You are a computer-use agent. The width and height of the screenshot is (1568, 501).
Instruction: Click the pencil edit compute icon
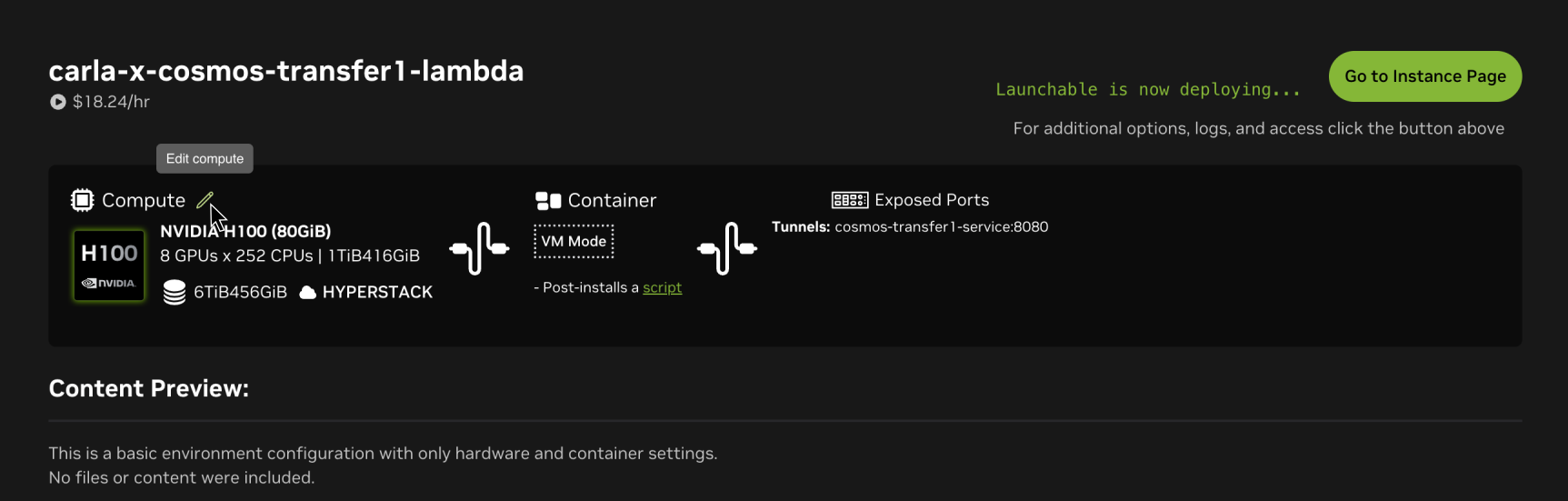pyautogui.click(x=205, y=200)
